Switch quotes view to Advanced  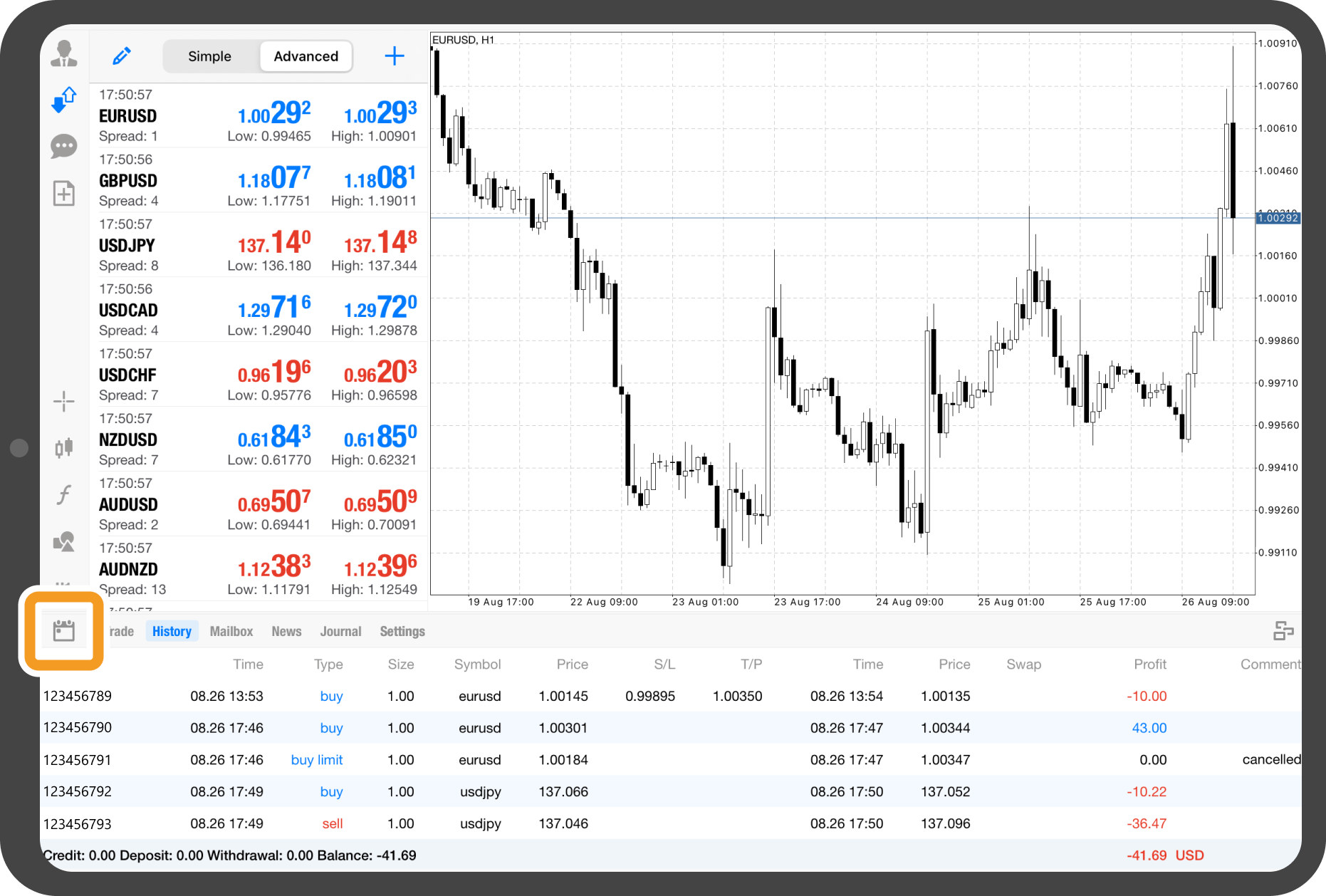[x=306, y=56]
